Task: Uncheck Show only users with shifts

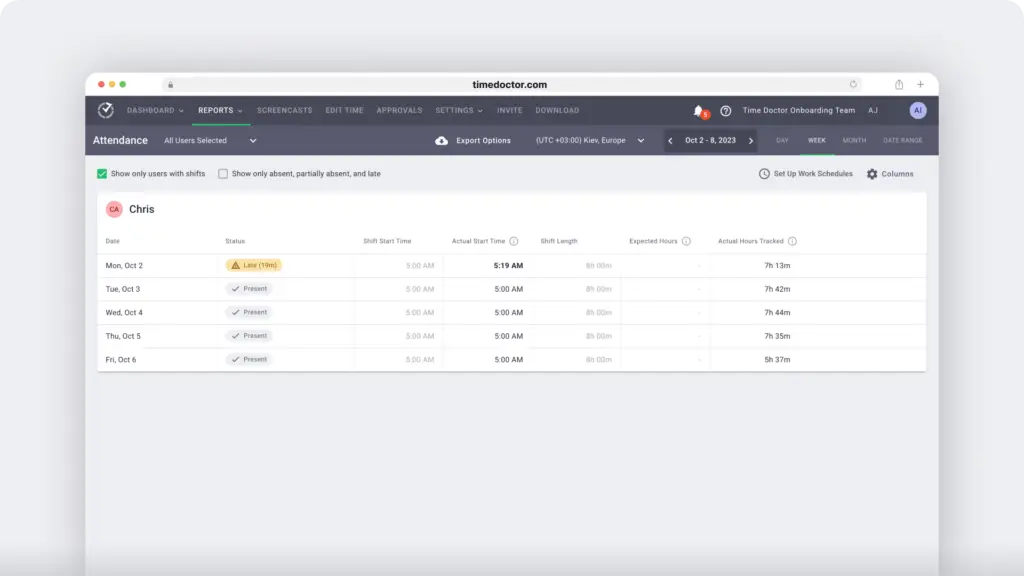Action: click(101, 173)
